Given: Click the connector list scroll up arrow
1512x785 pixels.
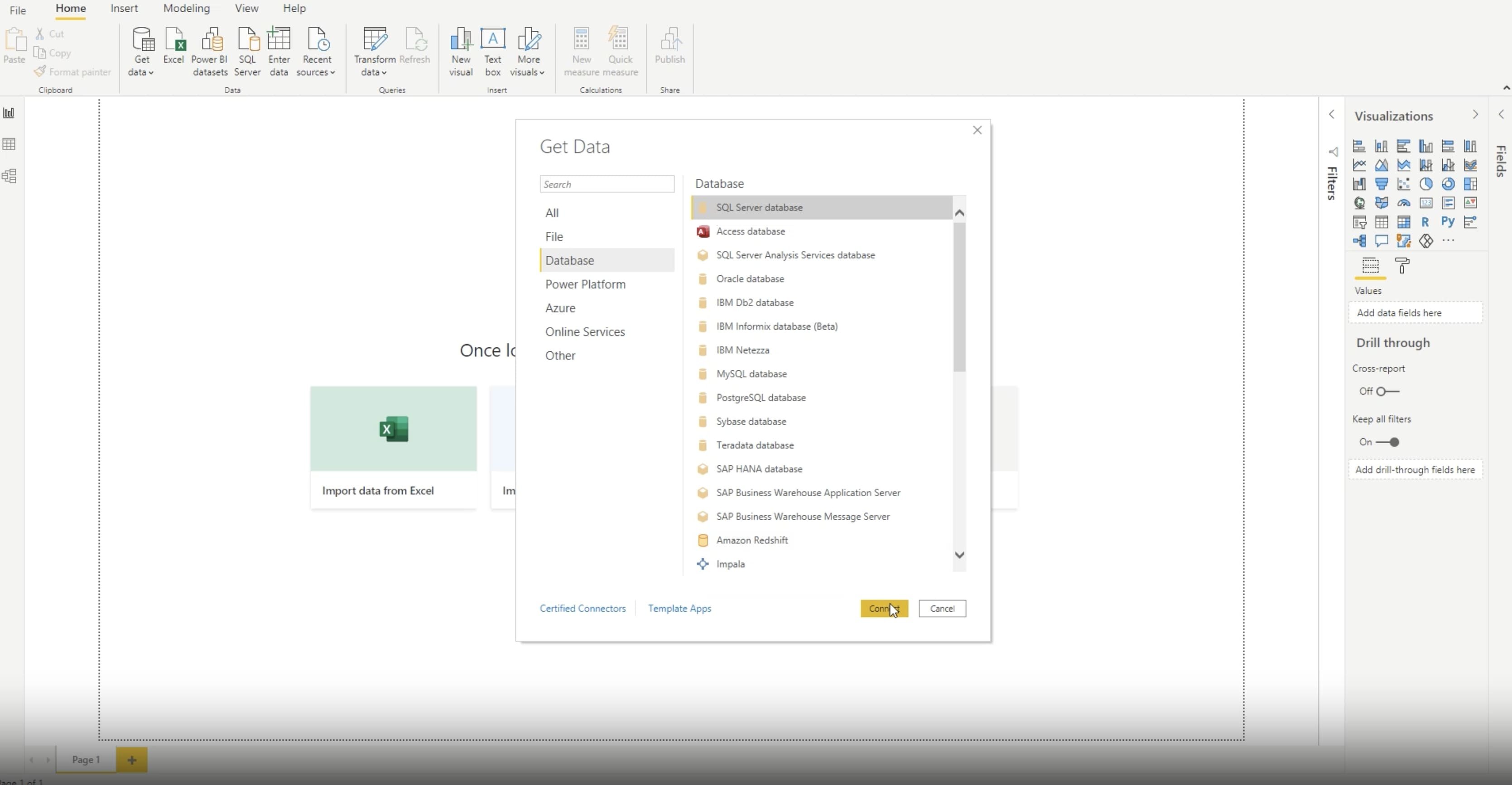Looking at the screenshot, I should (x=960, y=213).
